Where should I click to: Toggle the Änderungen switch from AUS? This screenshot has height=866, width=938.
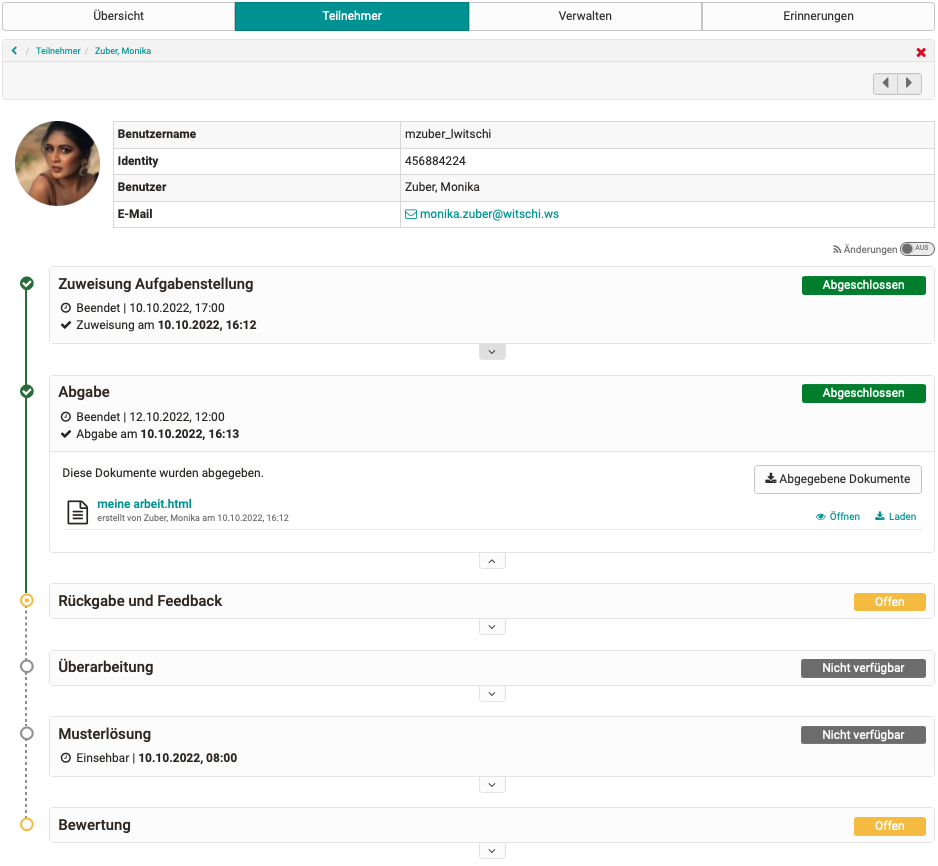(x=917, y=249)
